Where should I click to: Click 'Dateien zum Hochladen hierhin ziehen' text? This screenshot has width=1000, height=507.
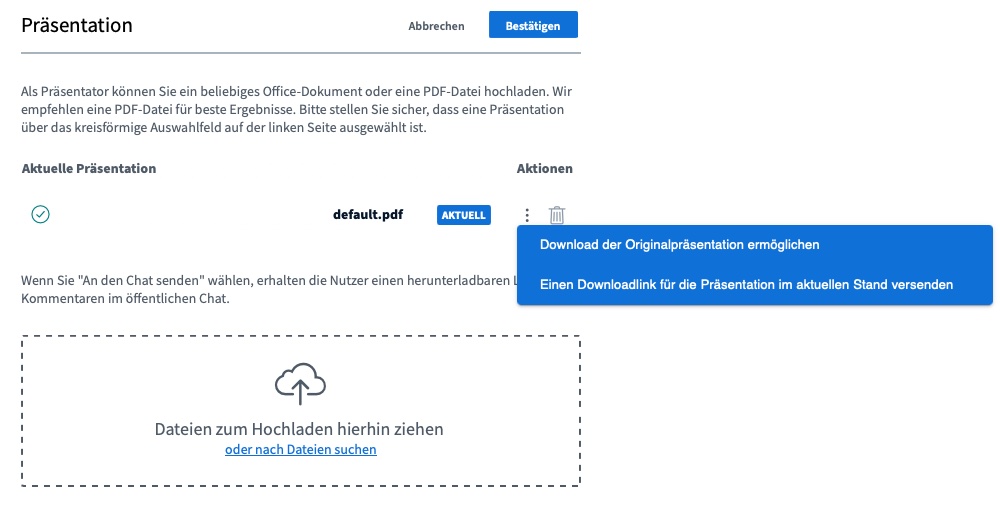[x=298, y=429]
